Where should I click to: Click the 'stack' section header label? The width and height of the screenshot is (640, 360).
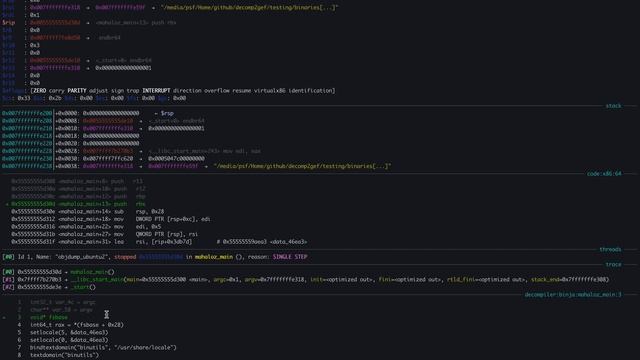613,106
